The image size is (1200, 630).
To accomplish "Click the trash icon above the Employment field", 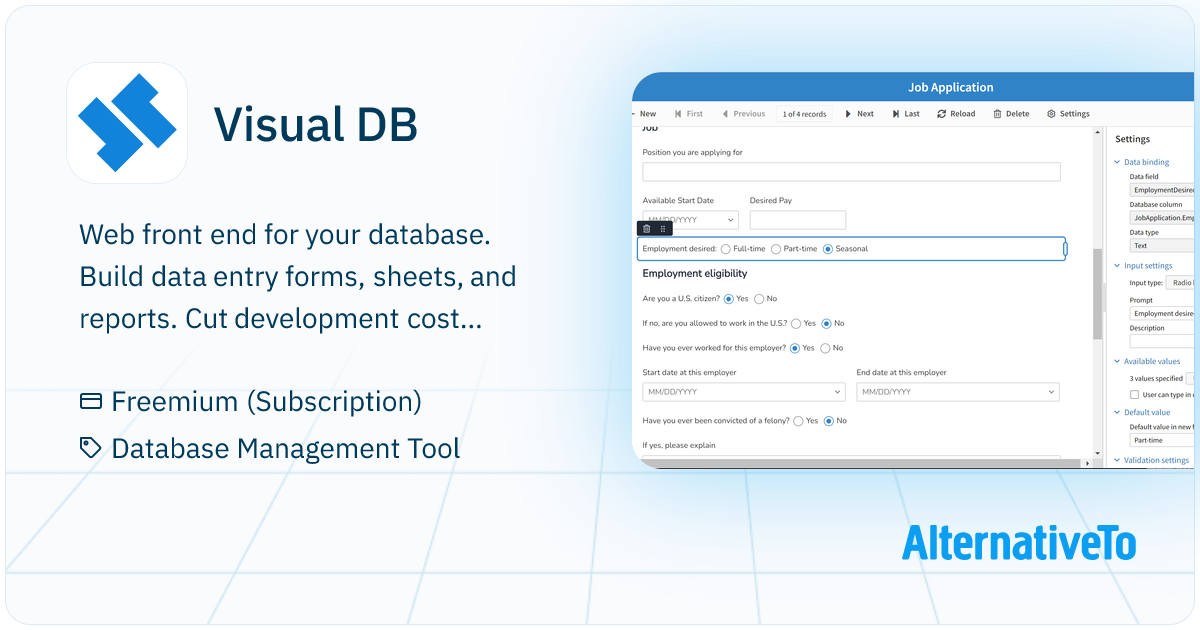I will (x=646, y=229).
